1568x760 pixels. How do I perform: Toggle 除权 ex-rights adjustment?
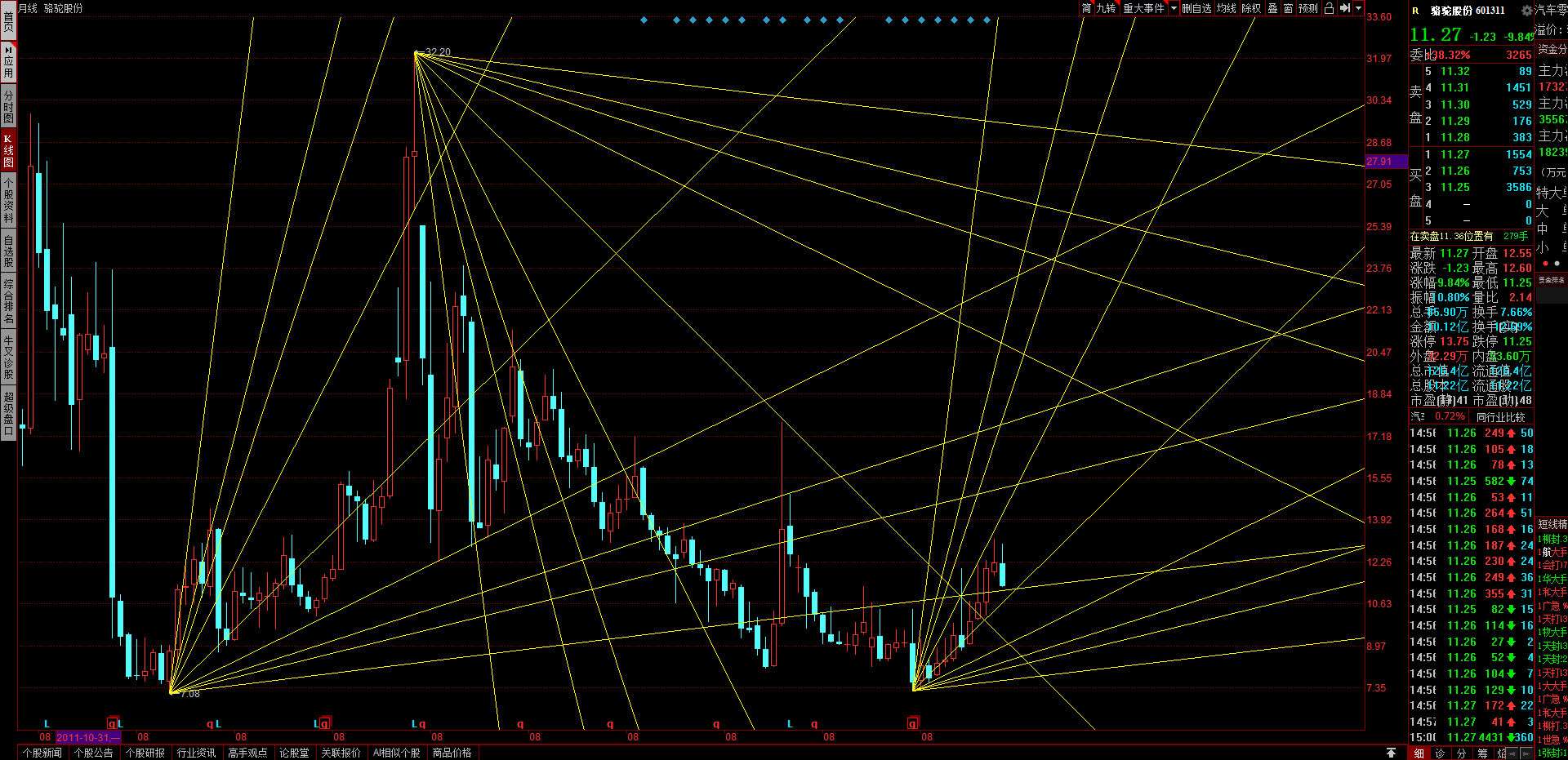1251,8
